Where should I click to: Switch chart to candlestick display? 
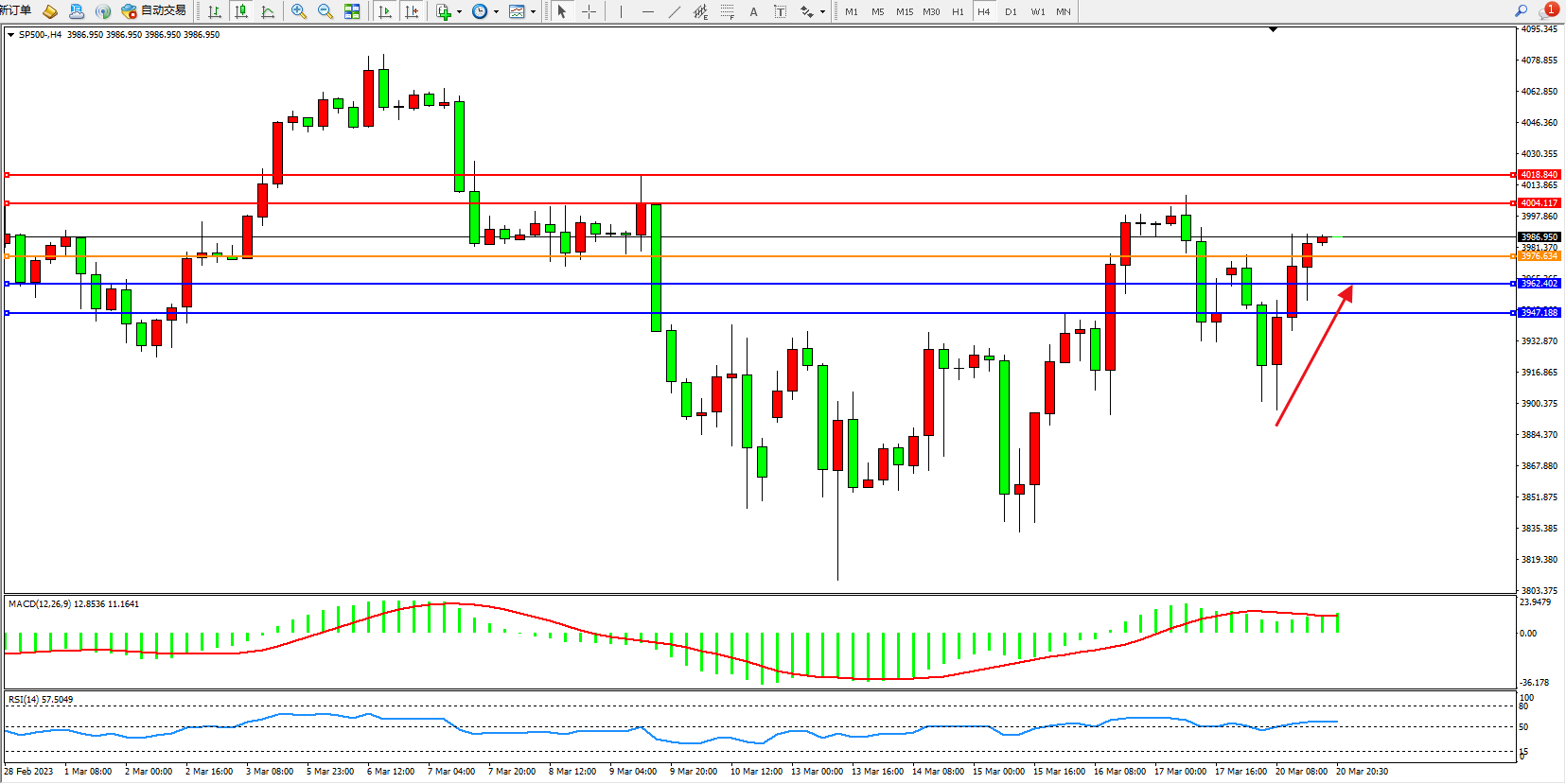tap(241, 11)
